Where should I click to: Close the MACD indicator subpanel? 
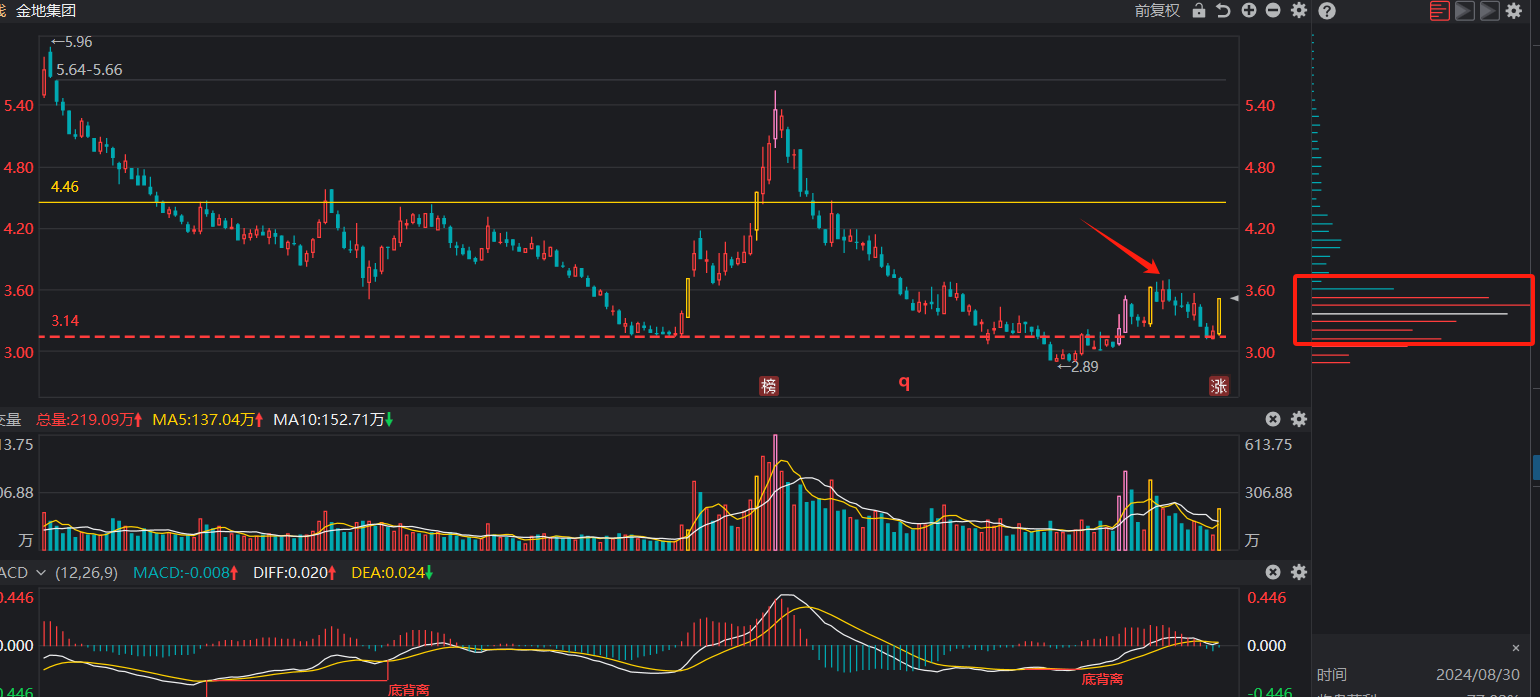click(x=1273, y=573)
